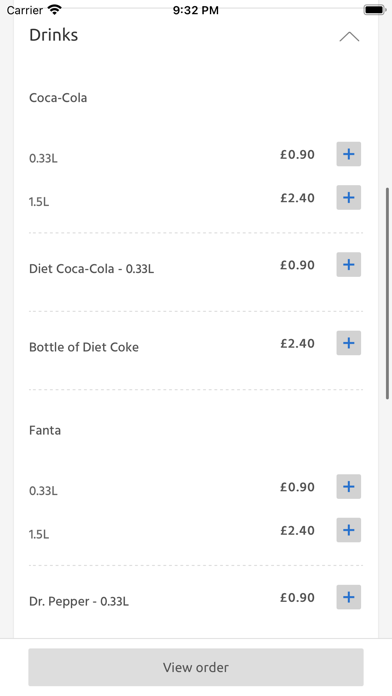Add Dr. Pepper 0.33L to order
Screen dimensions: 392x696
(x=348, y=597)
